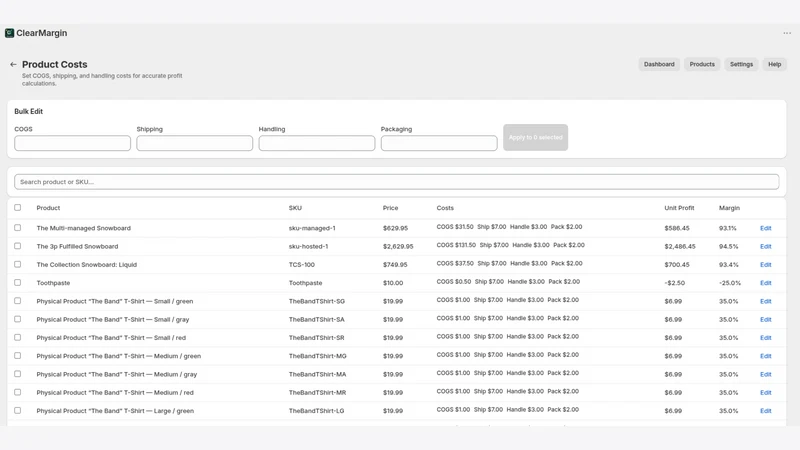Open the Dashboard tab
The height and width of the screenshot is (450, 800).
[x=659, y=64]
